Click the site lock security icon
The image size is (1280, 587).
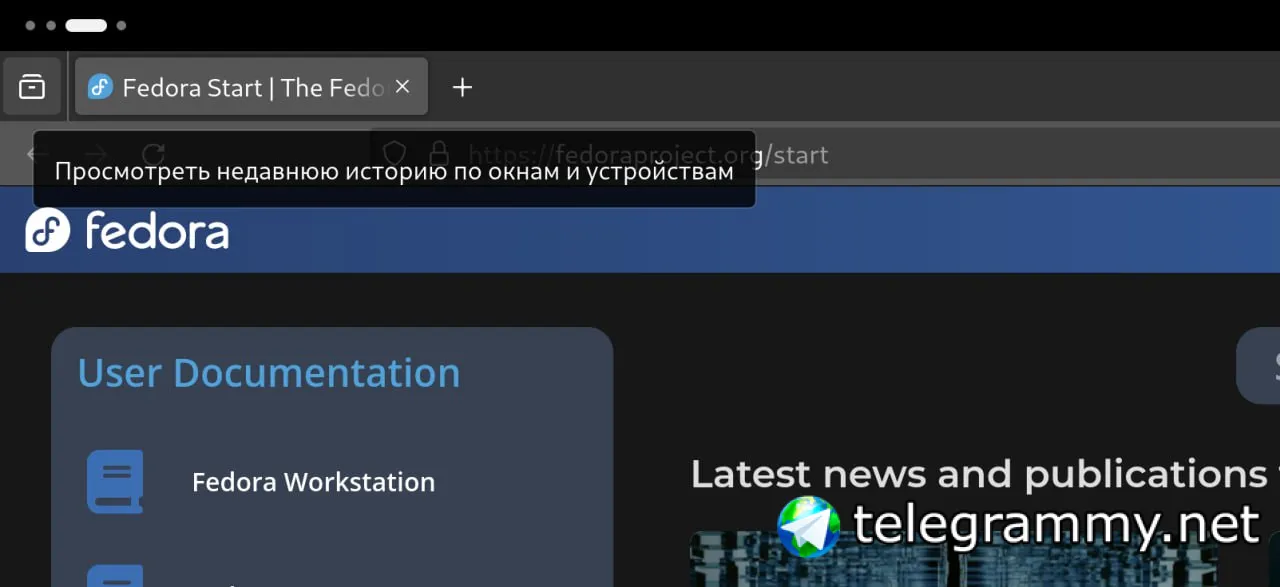click(x=438, y=154)
